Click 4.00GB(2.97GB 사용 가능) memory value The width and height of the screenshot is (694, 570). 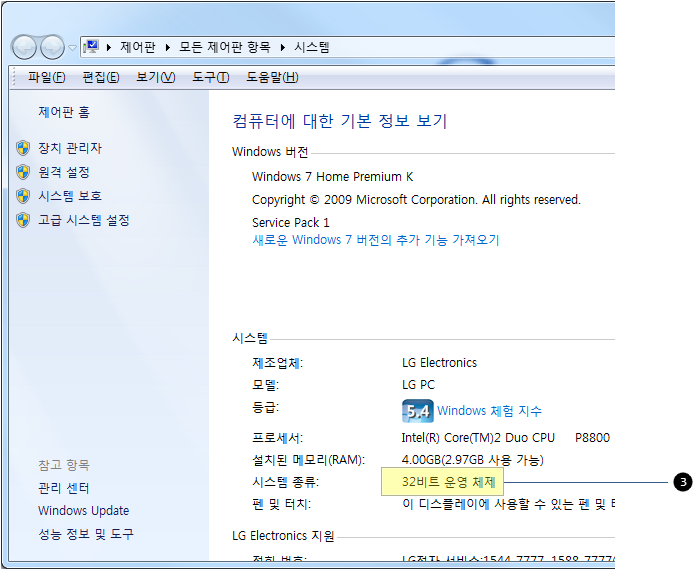(x=473, y=460)
